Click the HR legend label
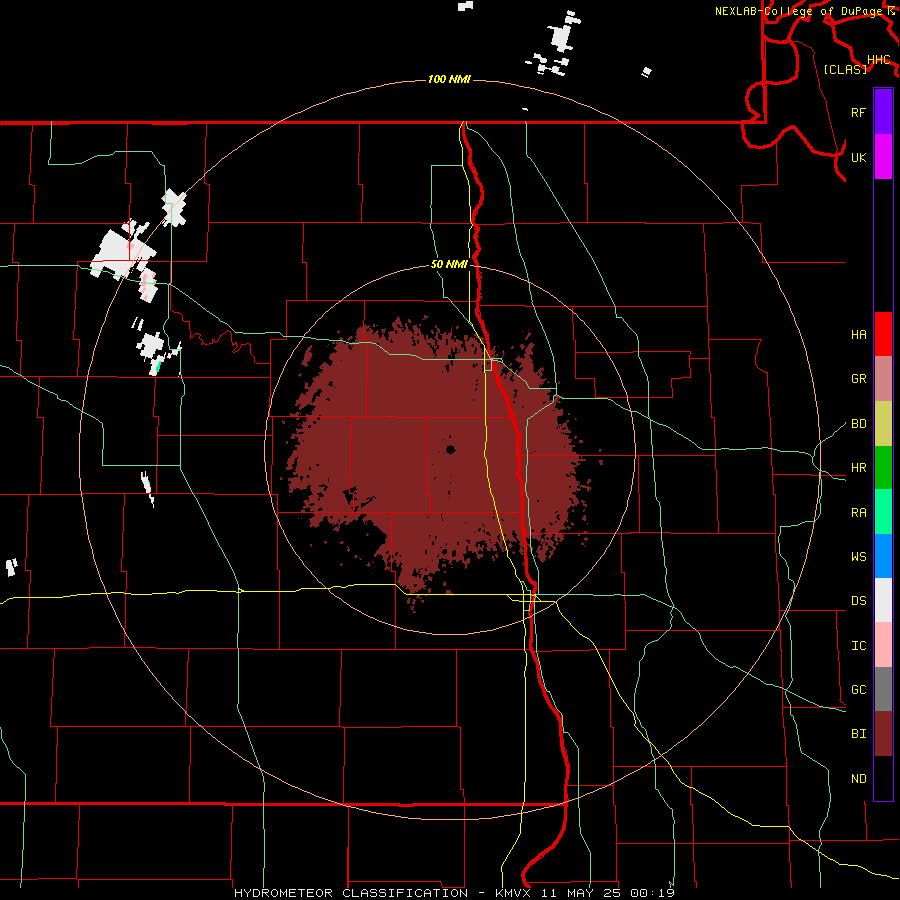900x900 pixels. [858, 468]
